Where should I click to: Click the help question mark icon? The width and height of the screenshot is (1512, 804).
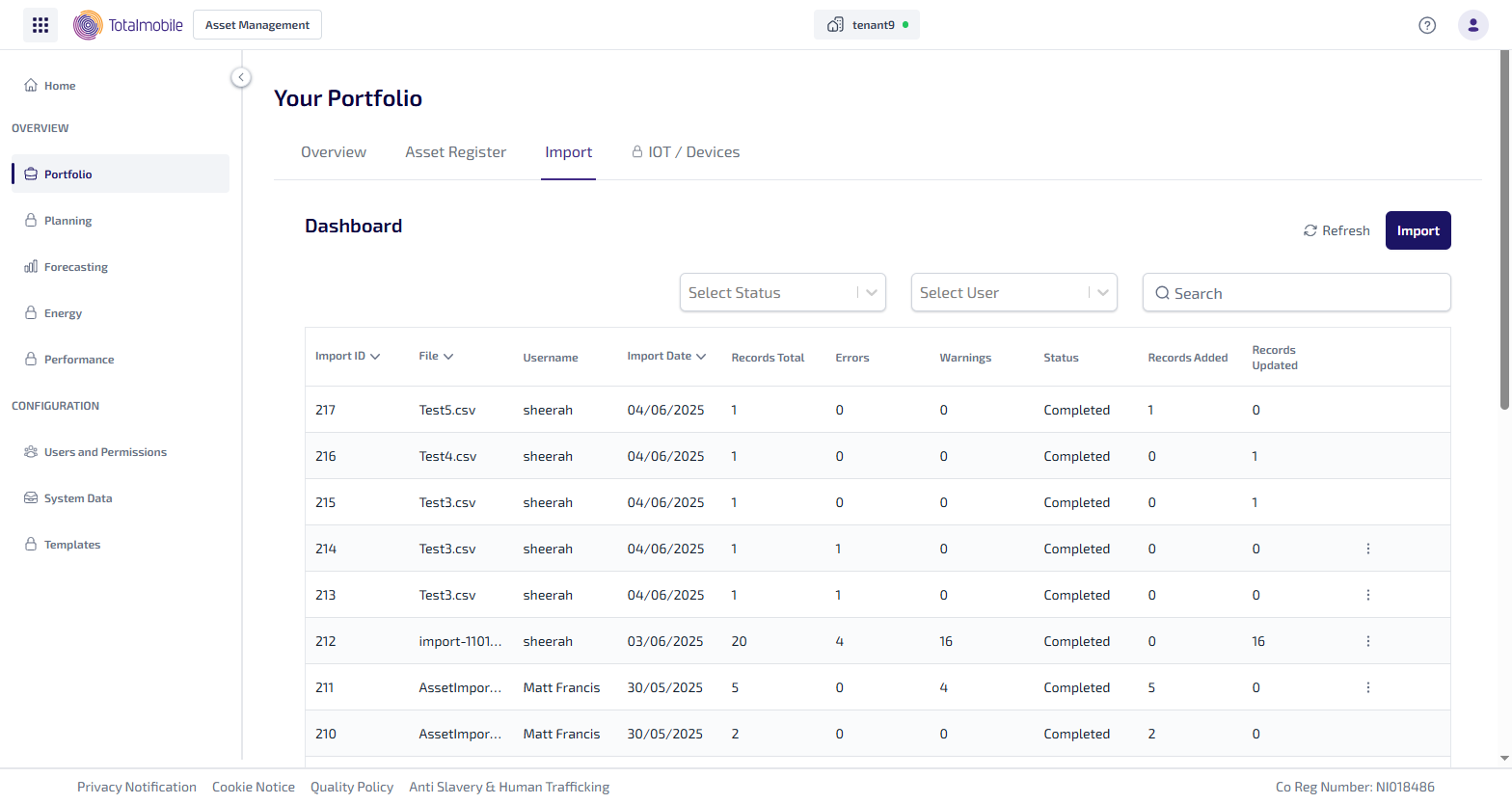tap(1427, 25)
